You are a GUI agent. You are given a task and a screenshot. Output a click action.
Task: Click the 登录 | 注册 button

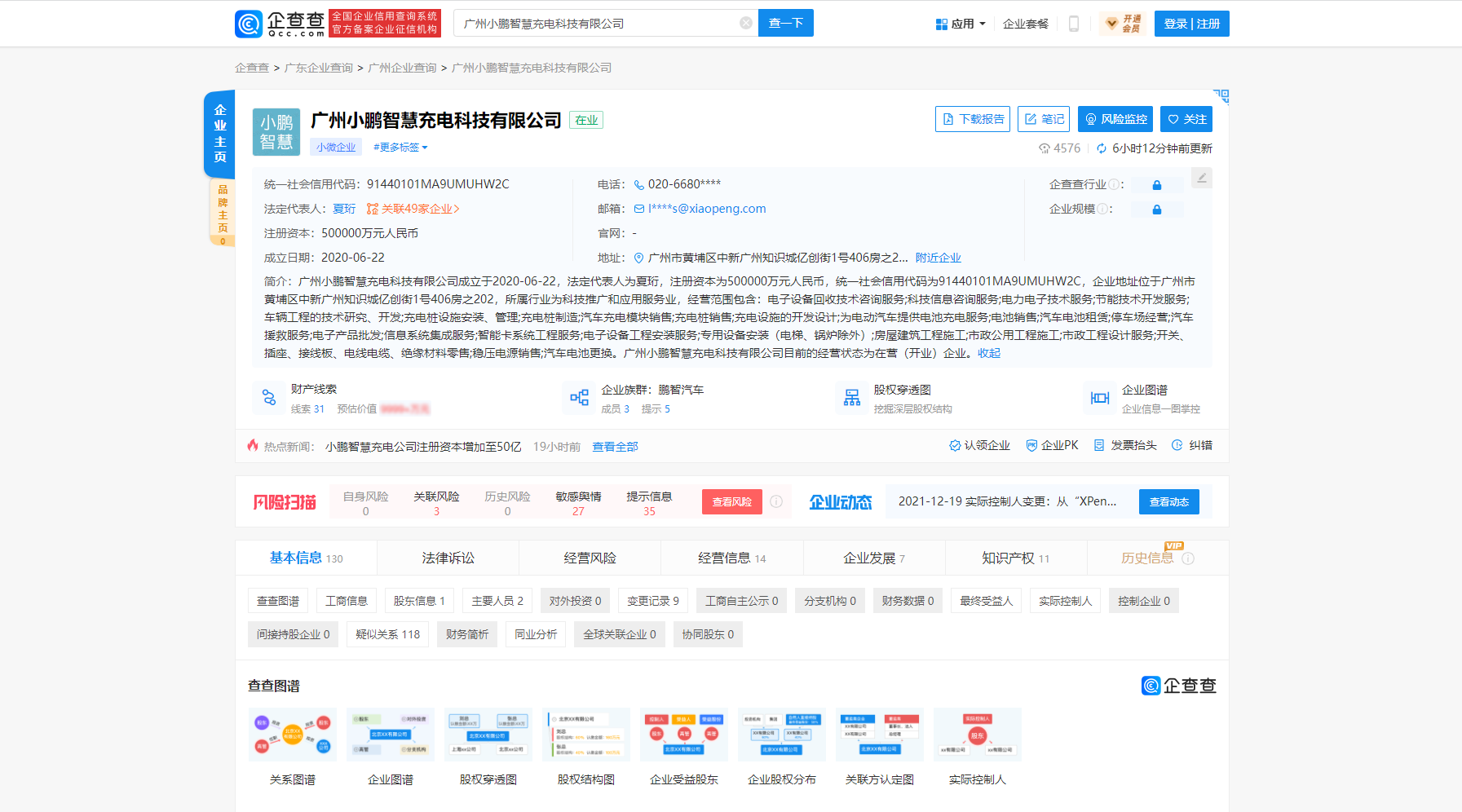pyautogui.click(x=1191, y=24)
